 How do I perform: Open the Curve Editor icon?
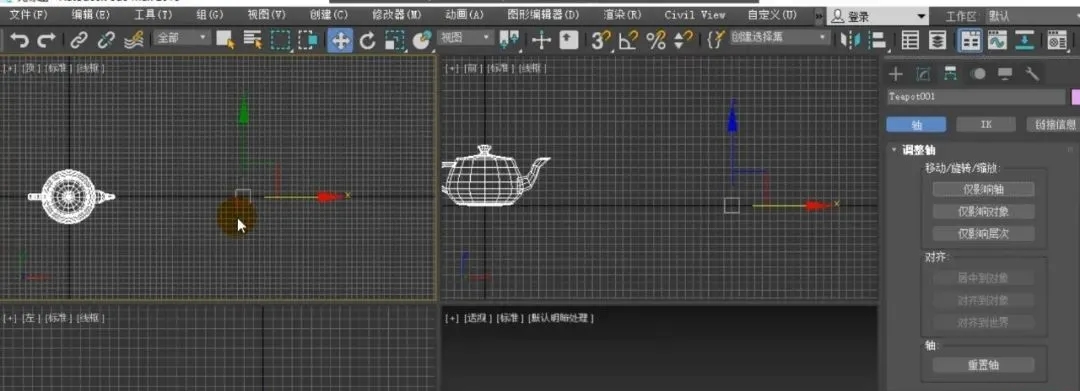pyautogui.click(x=997, y=41)
